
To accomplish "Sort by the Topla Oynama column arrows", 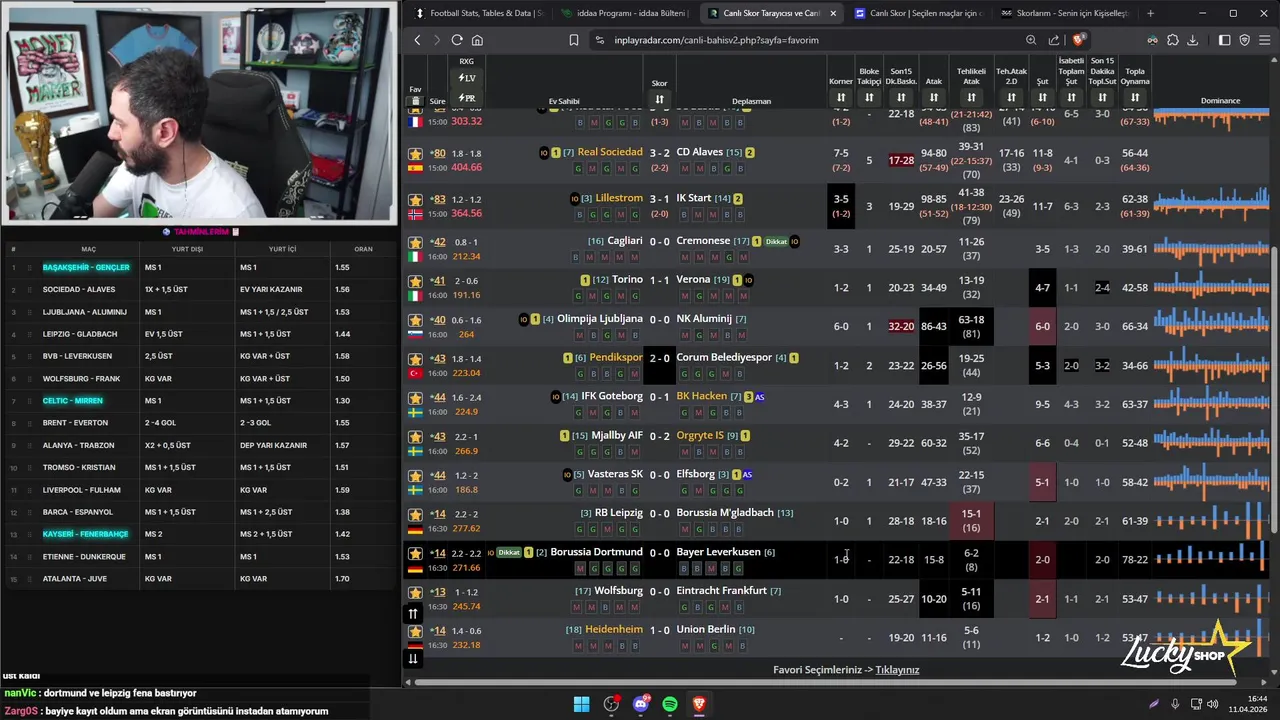I will (x=1135, y=97).
